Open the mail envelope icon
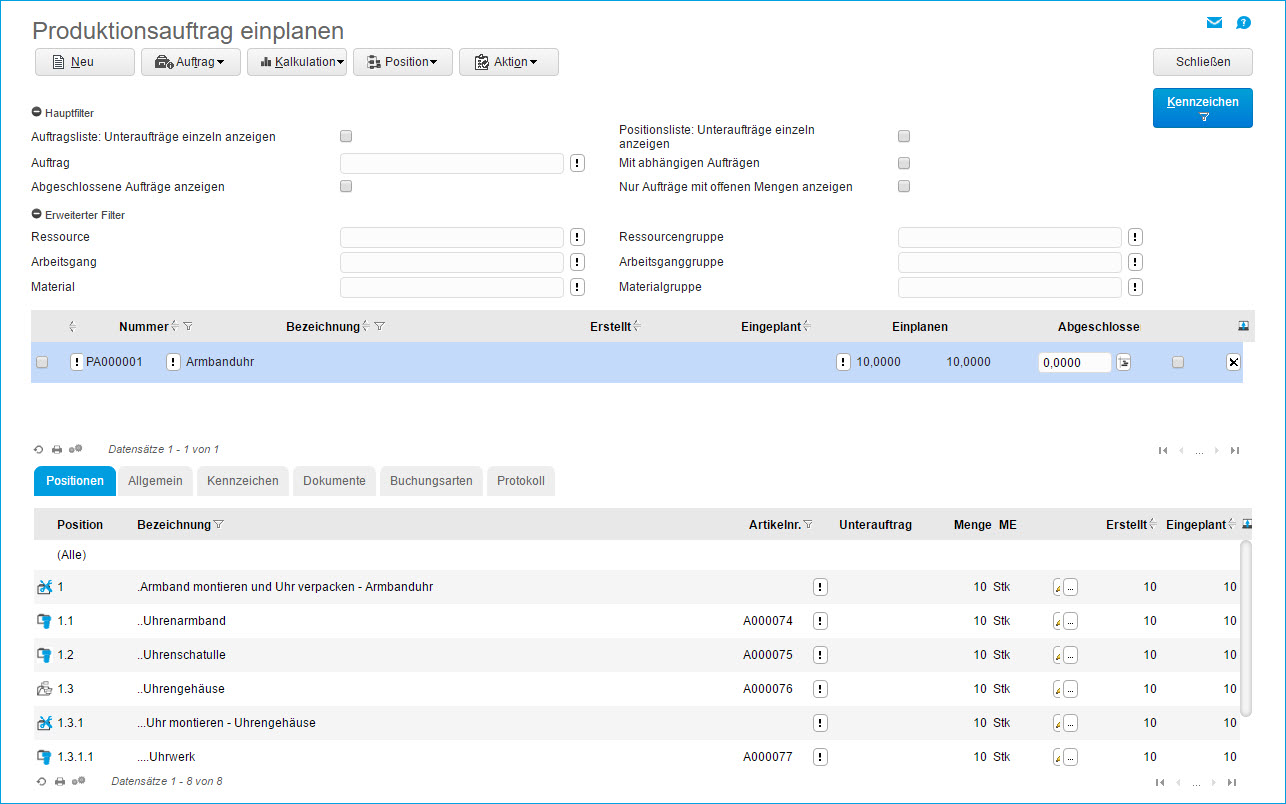 point(1214,23)
